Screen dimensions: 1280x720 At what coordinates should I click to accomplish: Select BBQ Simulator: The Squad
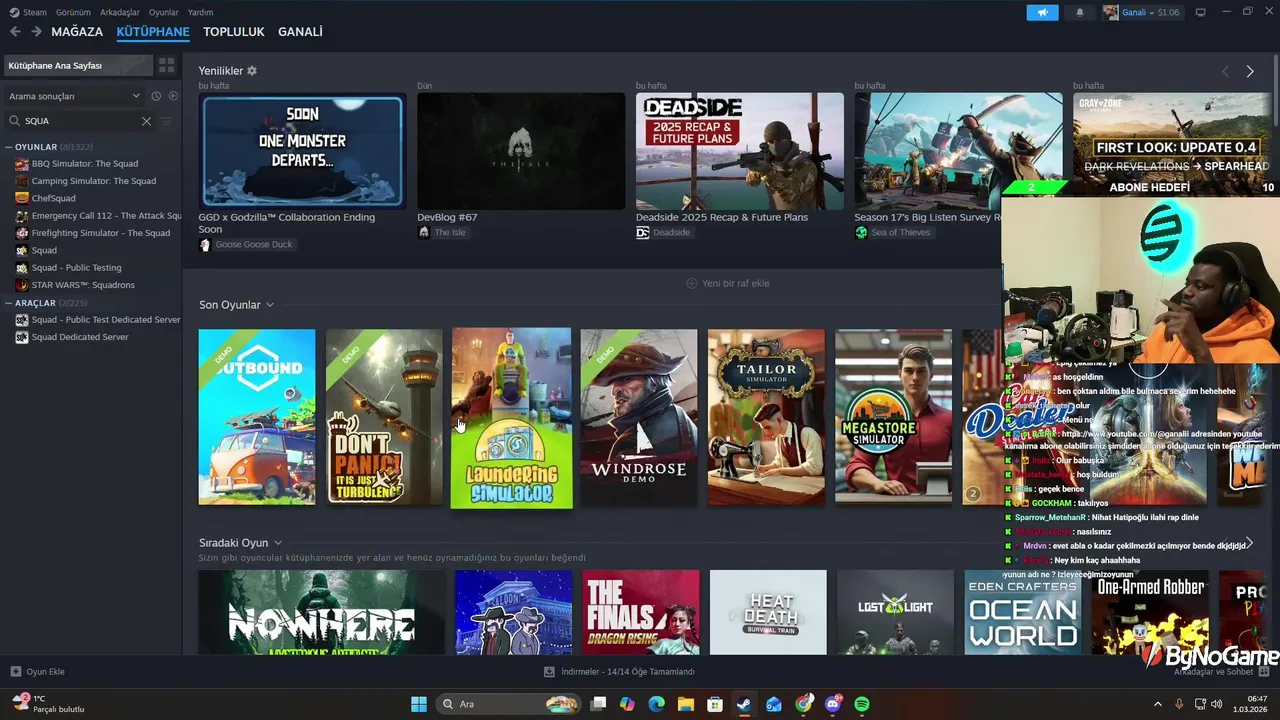pyautogui.click(x=85, y=164)
